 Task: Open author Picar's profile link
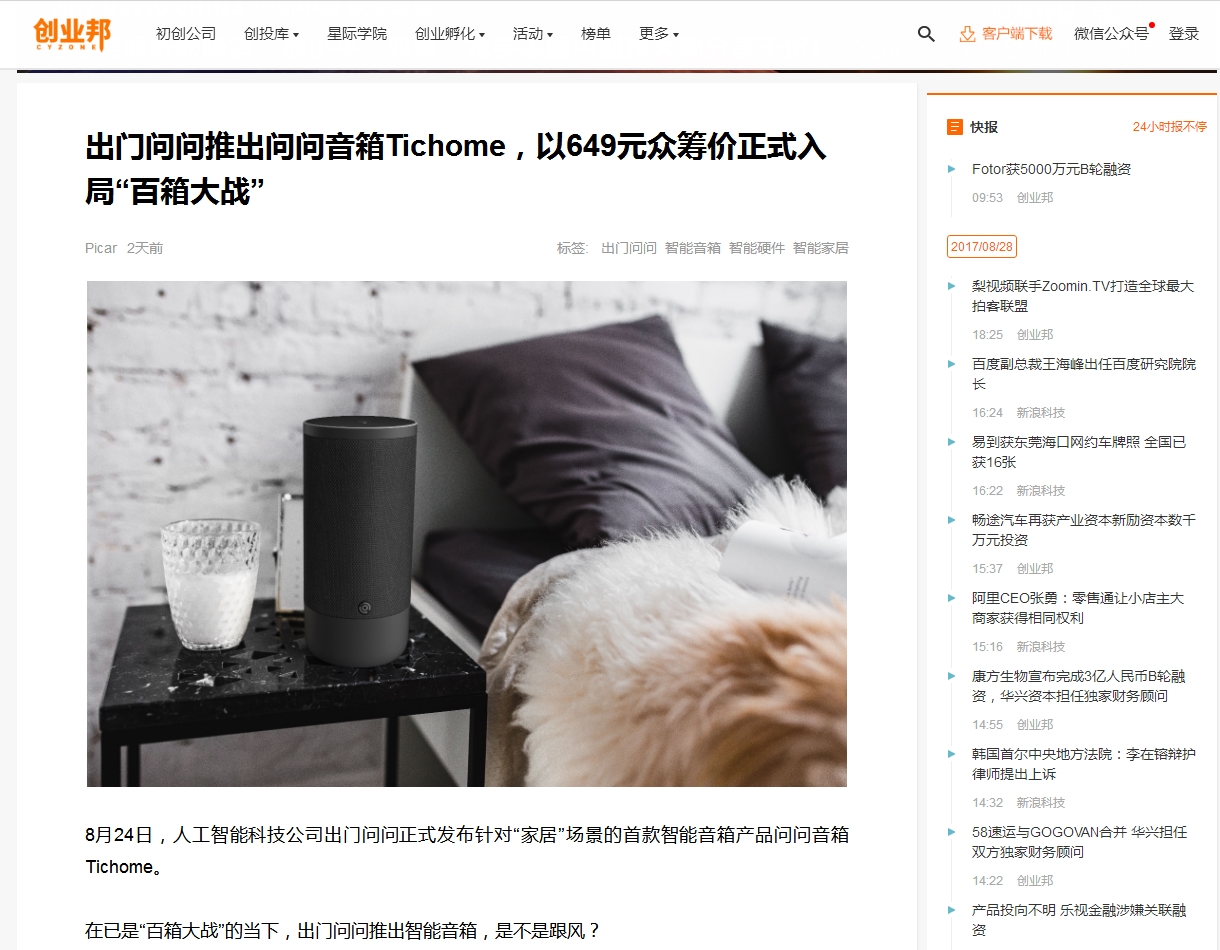click(101, 248)
